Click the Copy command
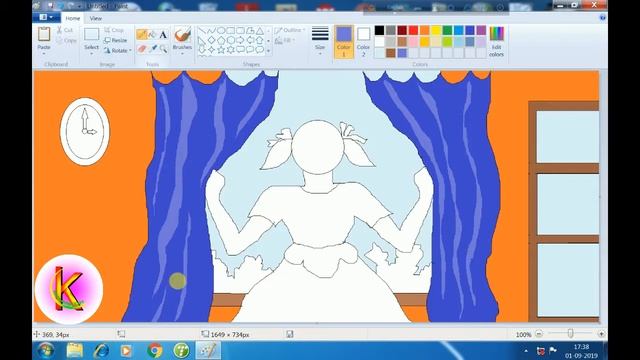 coord(66,40)
